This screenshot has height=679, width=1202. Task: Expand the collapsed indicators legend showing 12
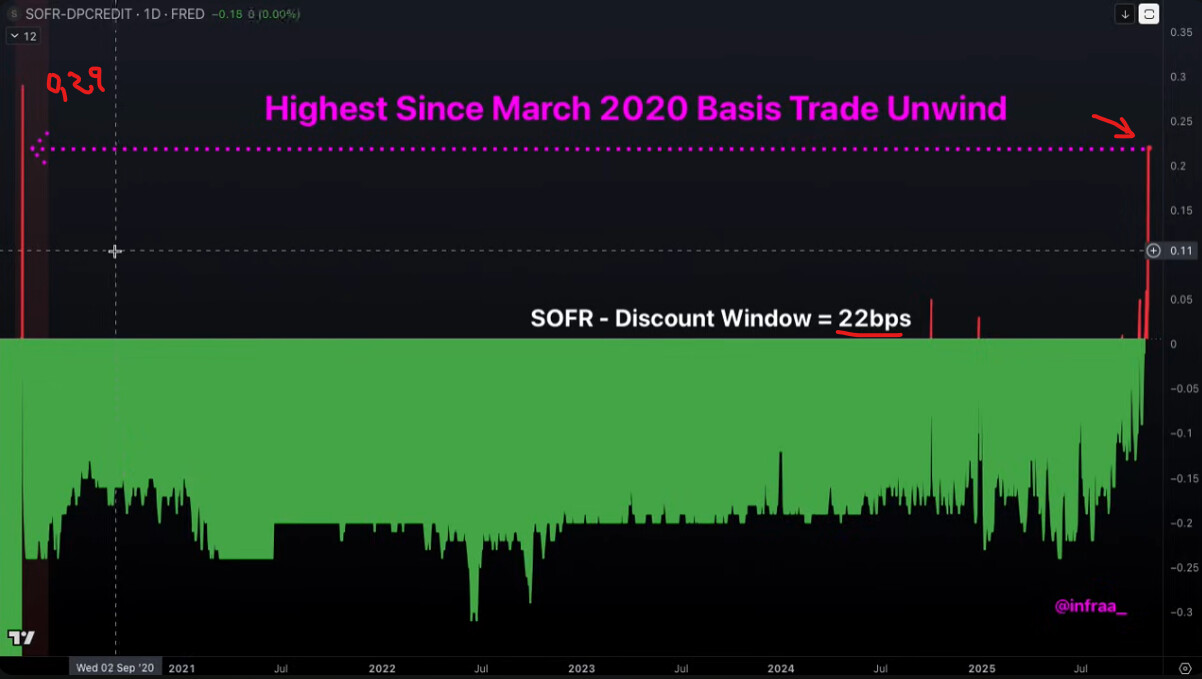pos(22,36)
